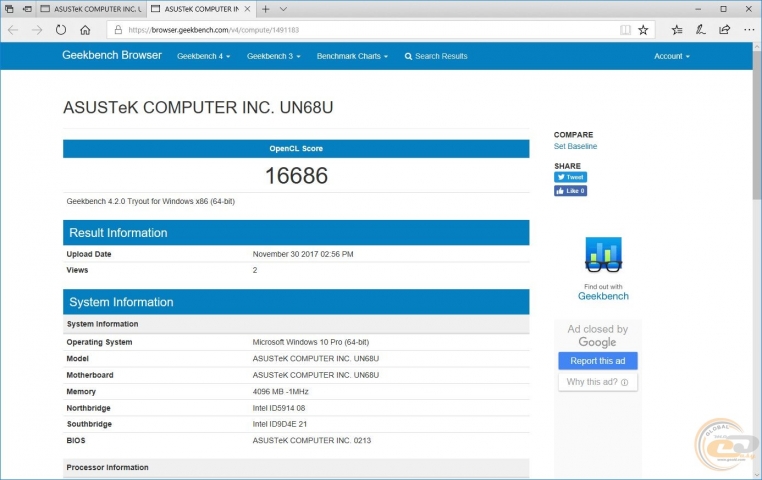Image resolution: width=762 pixels, height=480 pixels.
Task: Click the set tabs aside icon
Action: [x=28, y=9]
